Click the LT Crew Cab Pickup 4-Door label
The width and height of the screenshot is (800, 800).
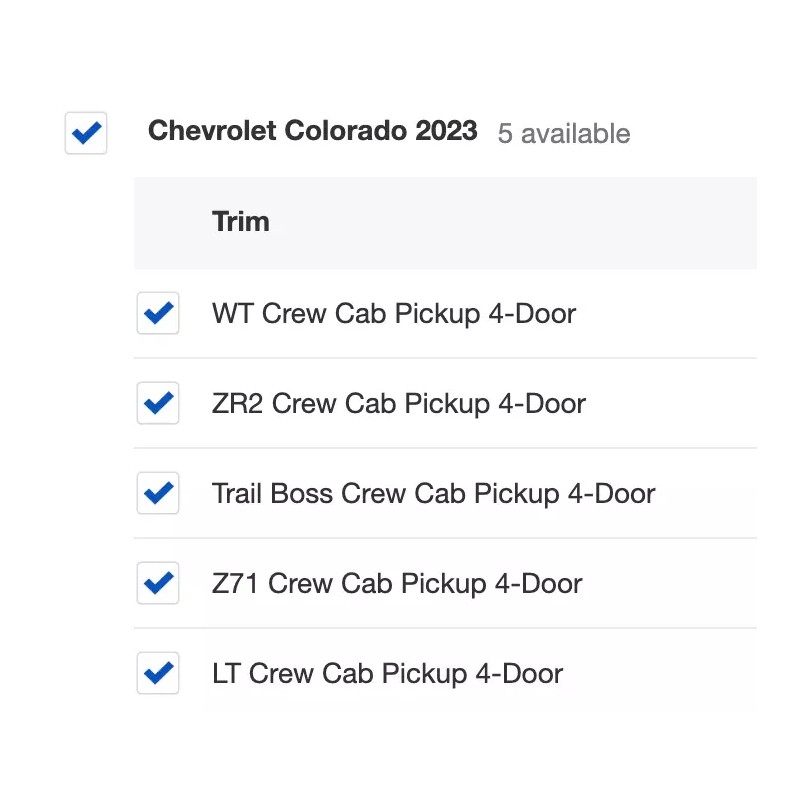[388, 674]
